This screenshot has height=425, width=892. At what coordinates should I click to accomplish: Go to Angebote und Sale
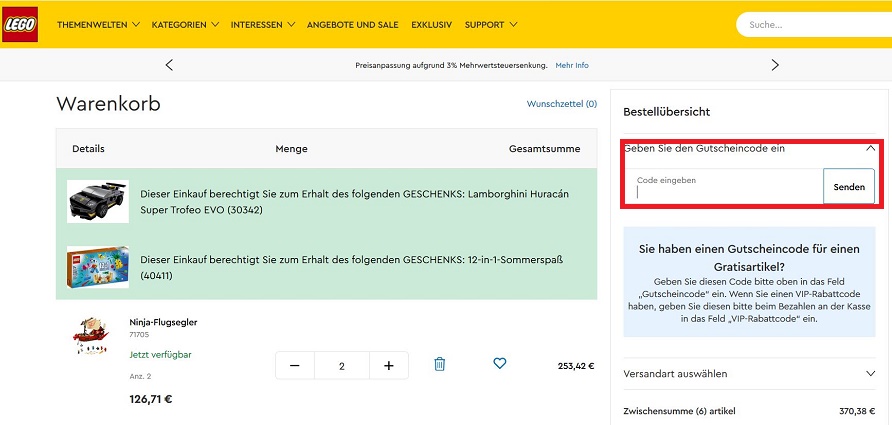tap(353, 25)
